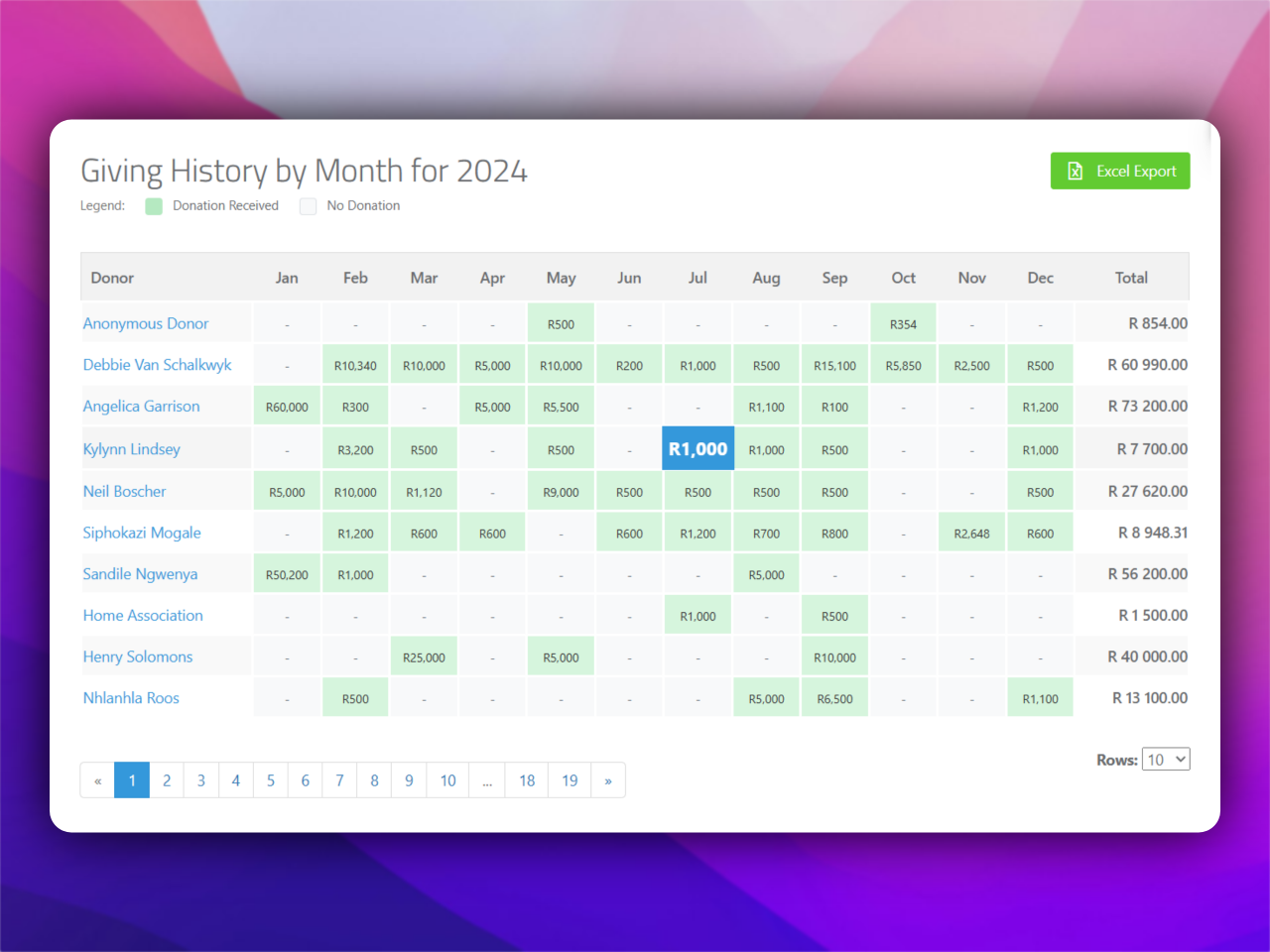Click the R 60 990.00 total
This screenshot has height=952, width=1270.
1147,365
